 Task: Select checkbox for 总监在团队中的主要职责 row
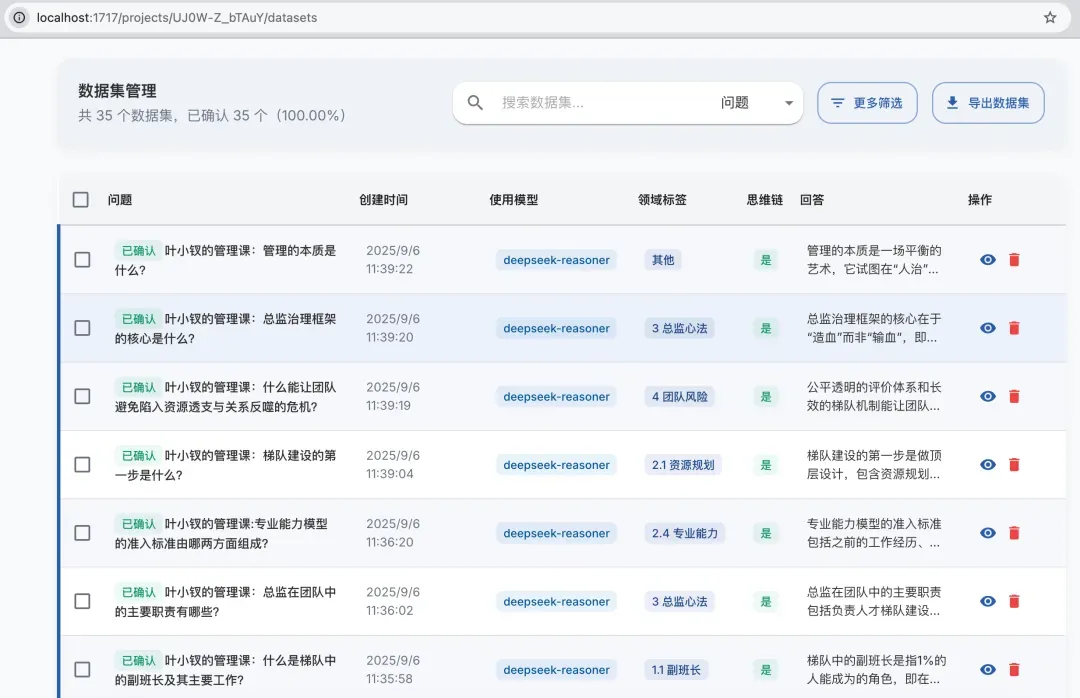point(82,602)
